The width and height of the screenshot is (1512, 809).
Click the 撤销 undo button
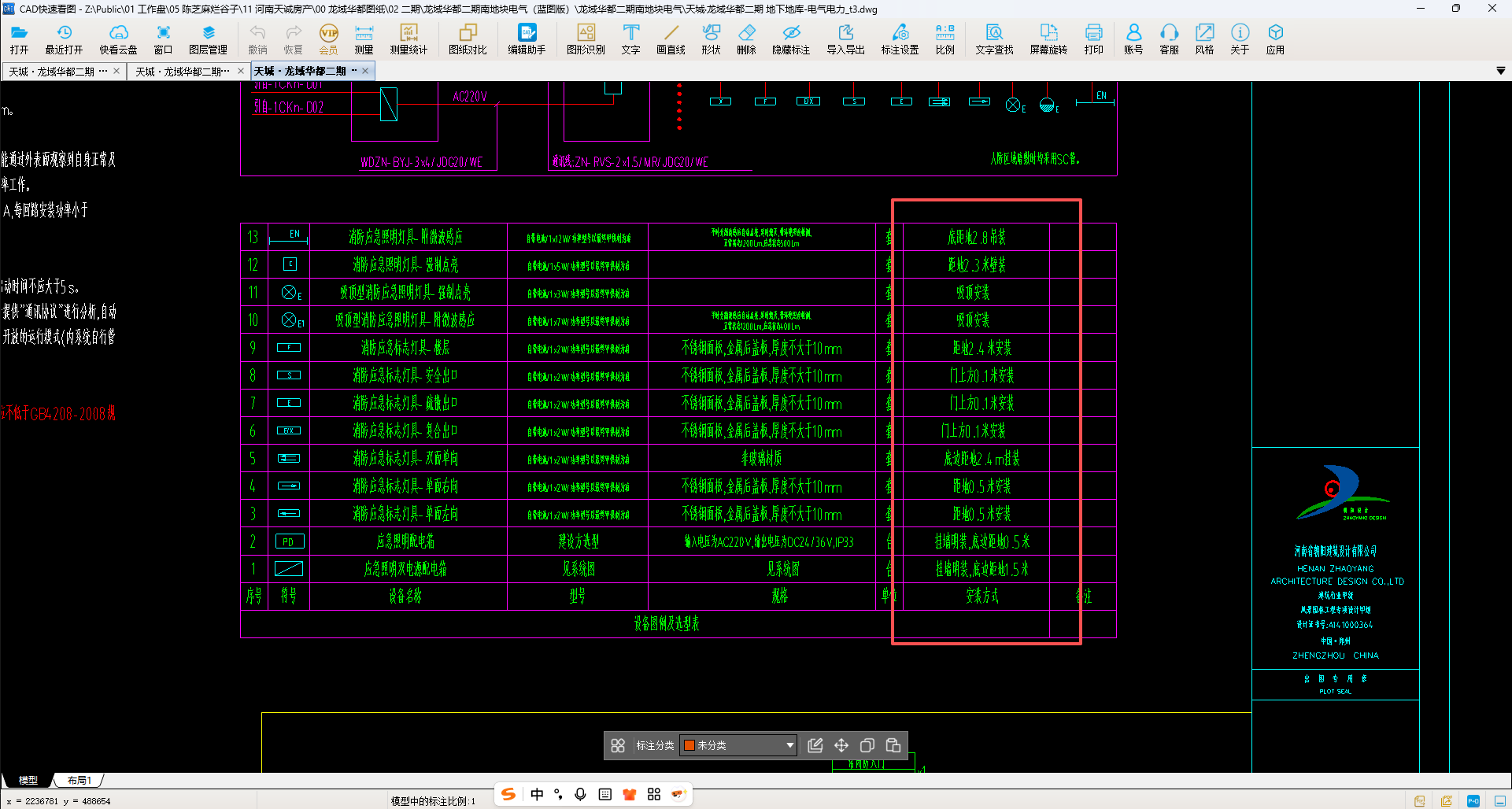[257, 39]
